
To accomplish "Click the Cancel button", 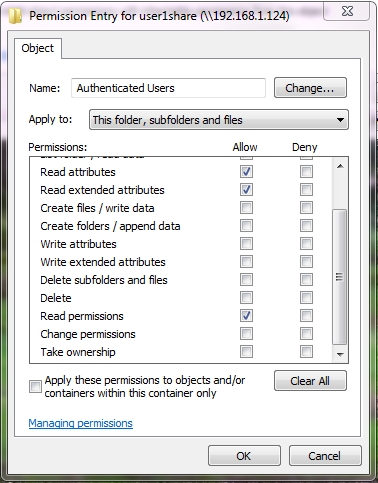I will (x=325, y=456).
